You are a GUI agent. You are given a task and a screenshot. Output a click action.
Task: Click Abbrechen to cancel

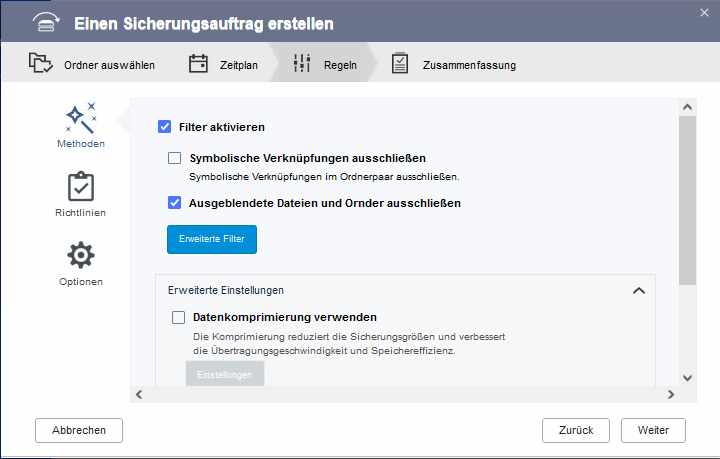coord(79,430)
